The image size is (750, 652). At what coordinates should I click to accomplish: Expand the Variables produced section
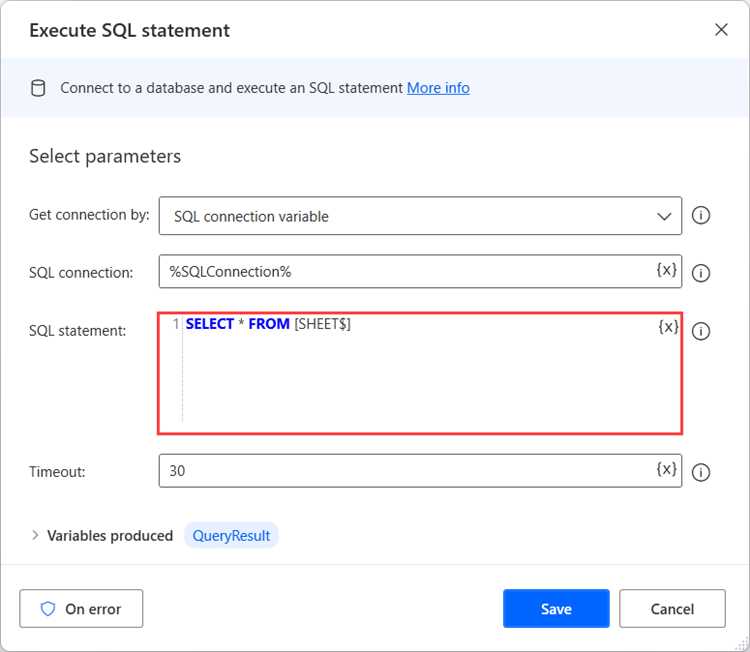[x=36, y=535]
